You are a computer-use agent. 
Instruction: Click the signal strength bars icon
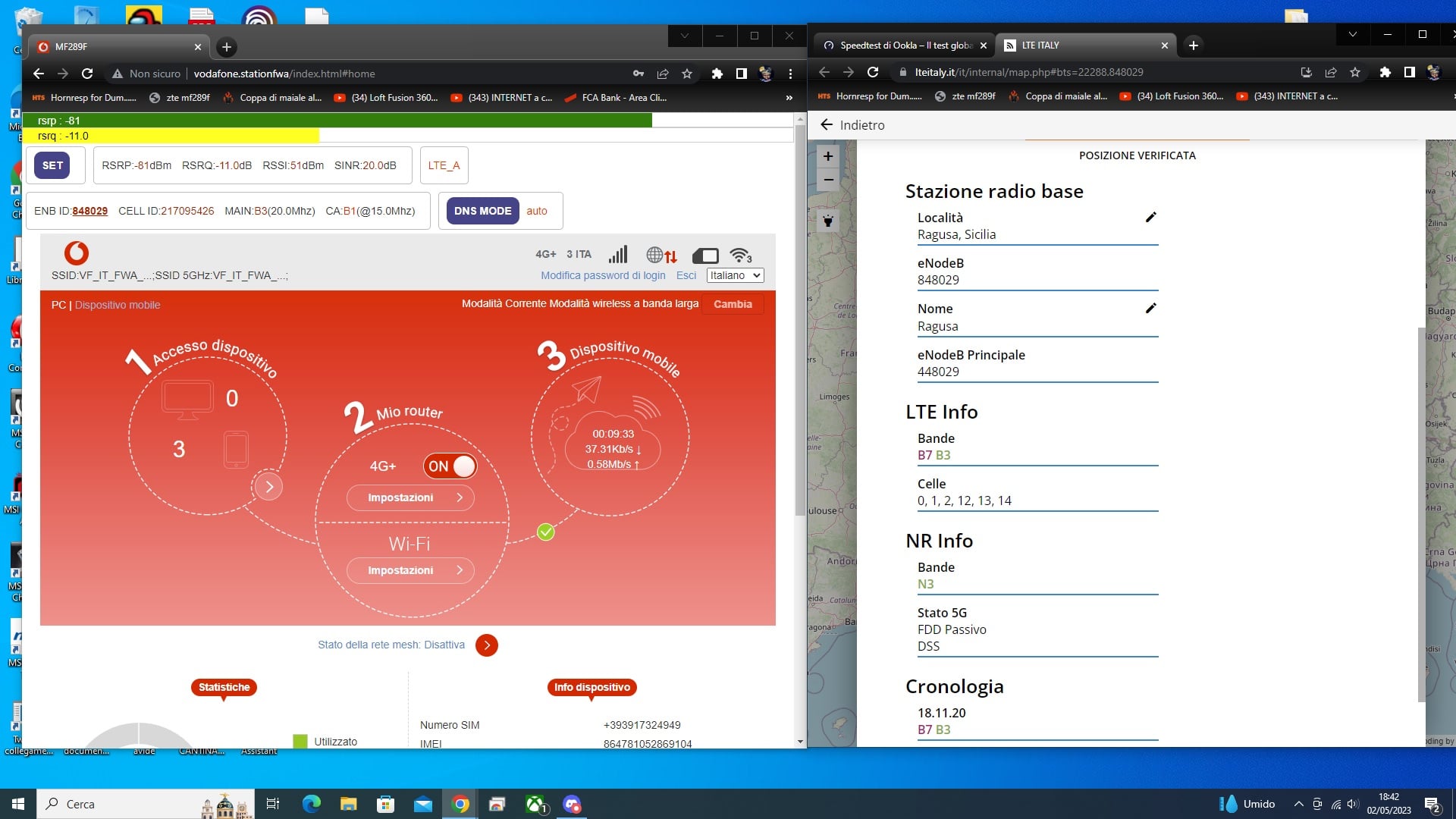(618, 254)
